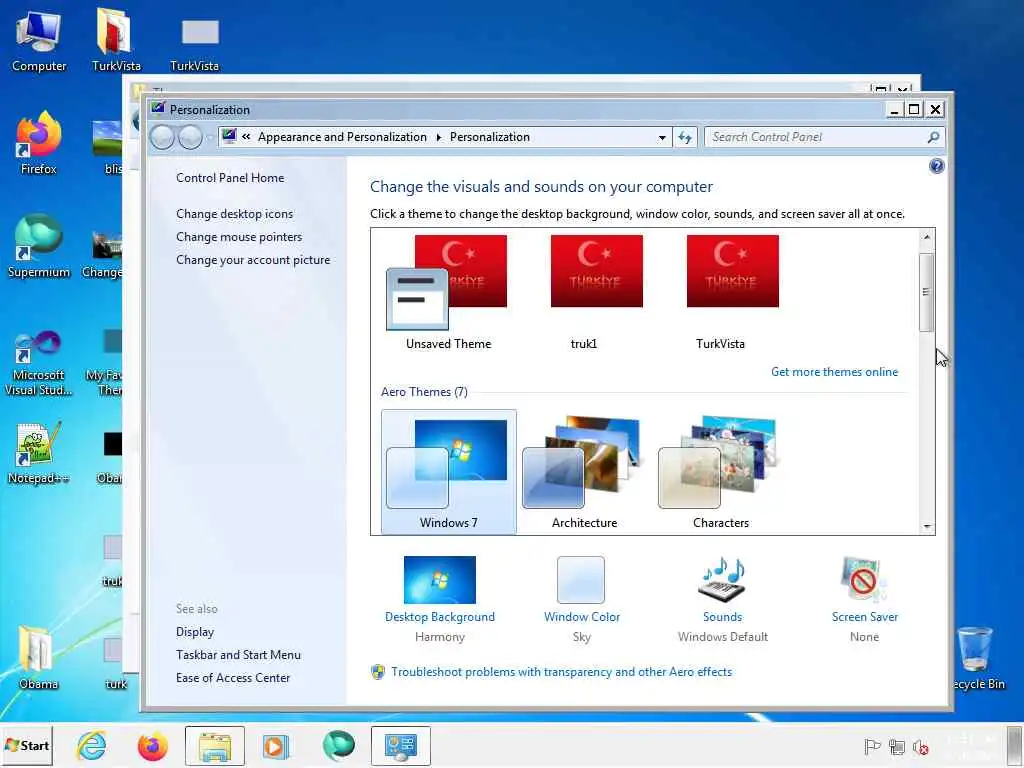This screenshot has height=768, width=1024.
Task: Click the recent pages arrow beside the Forward button
Action: pos(209,137)
